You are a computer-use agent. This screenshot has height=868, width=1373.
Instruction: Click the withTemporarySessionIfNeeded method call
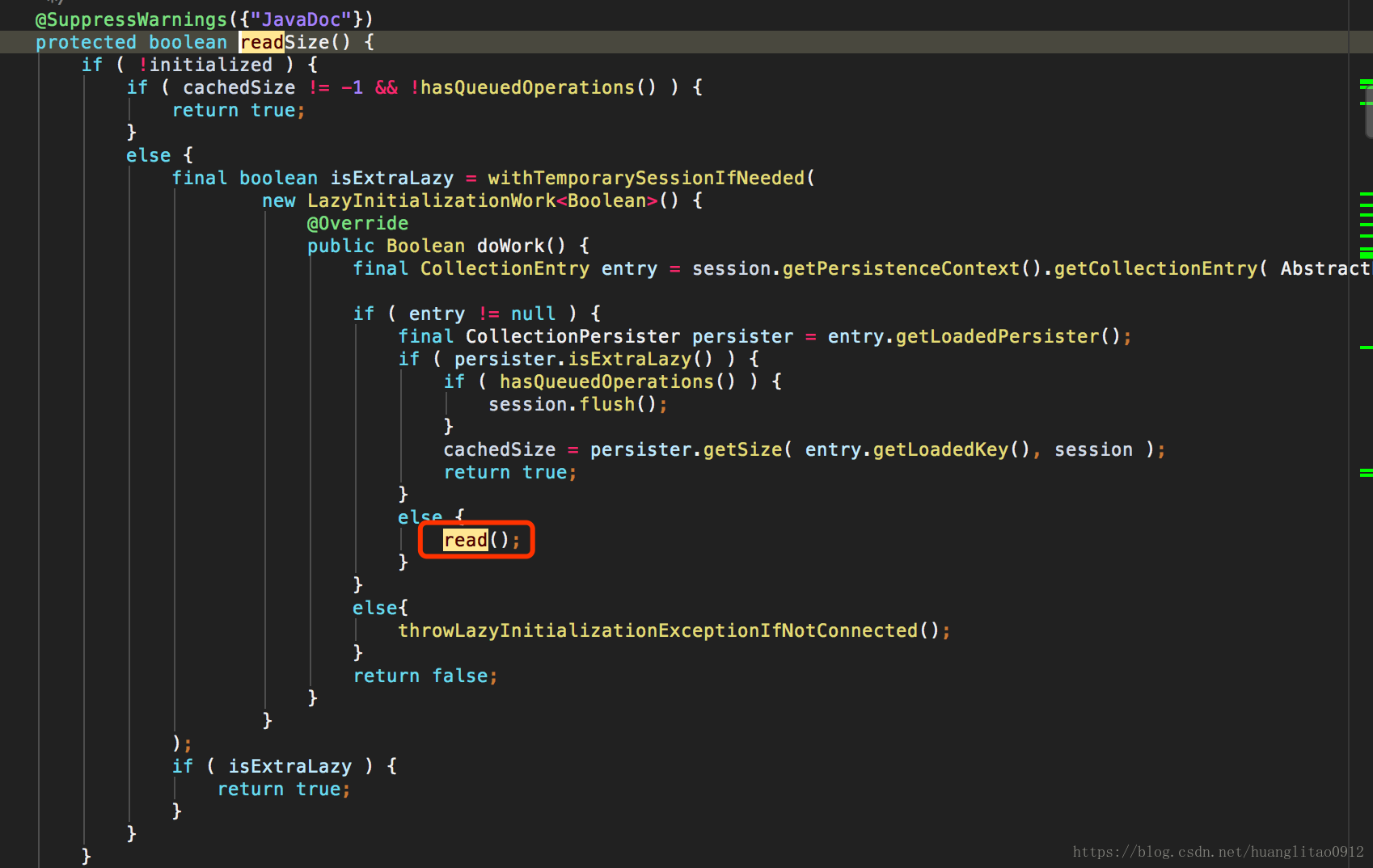coord(646,178)
